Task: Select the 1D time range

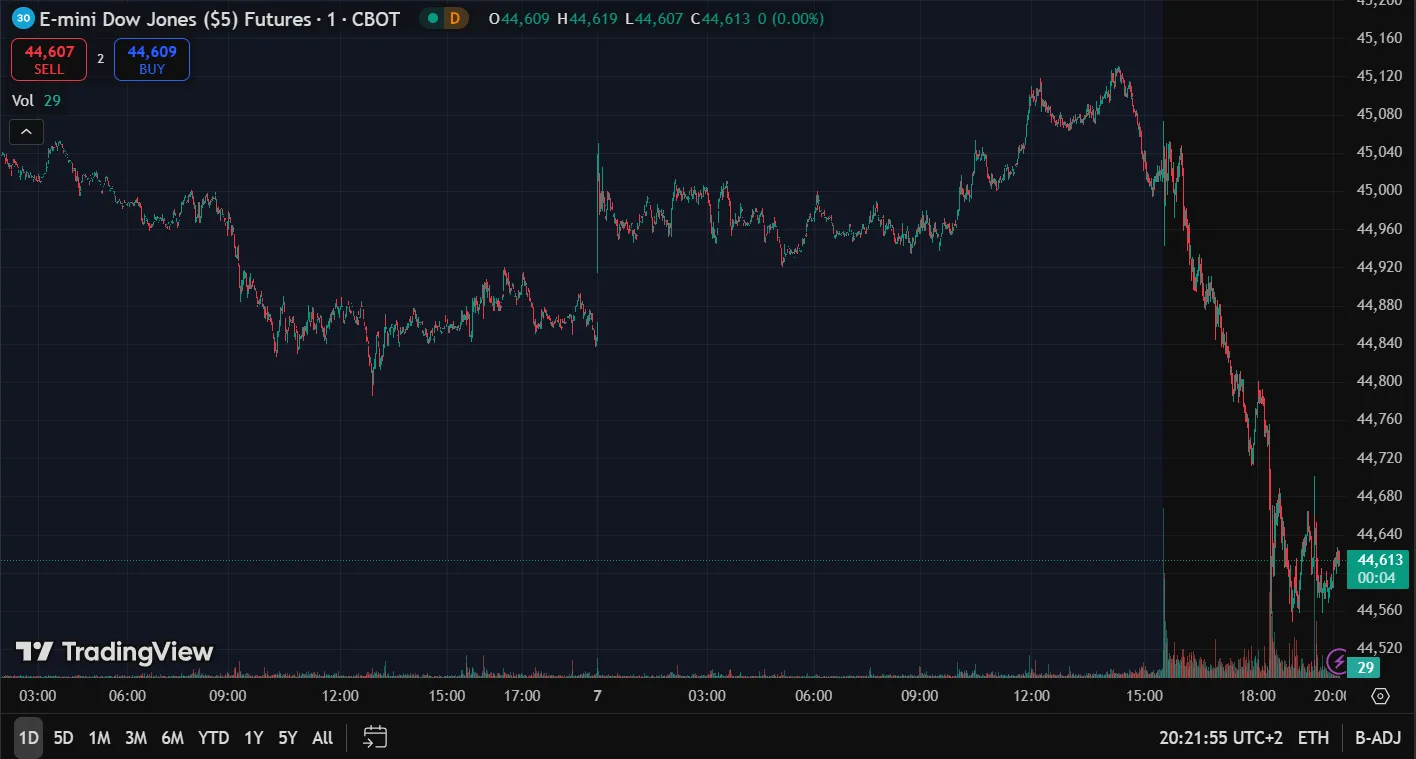Action: [28, 738]
